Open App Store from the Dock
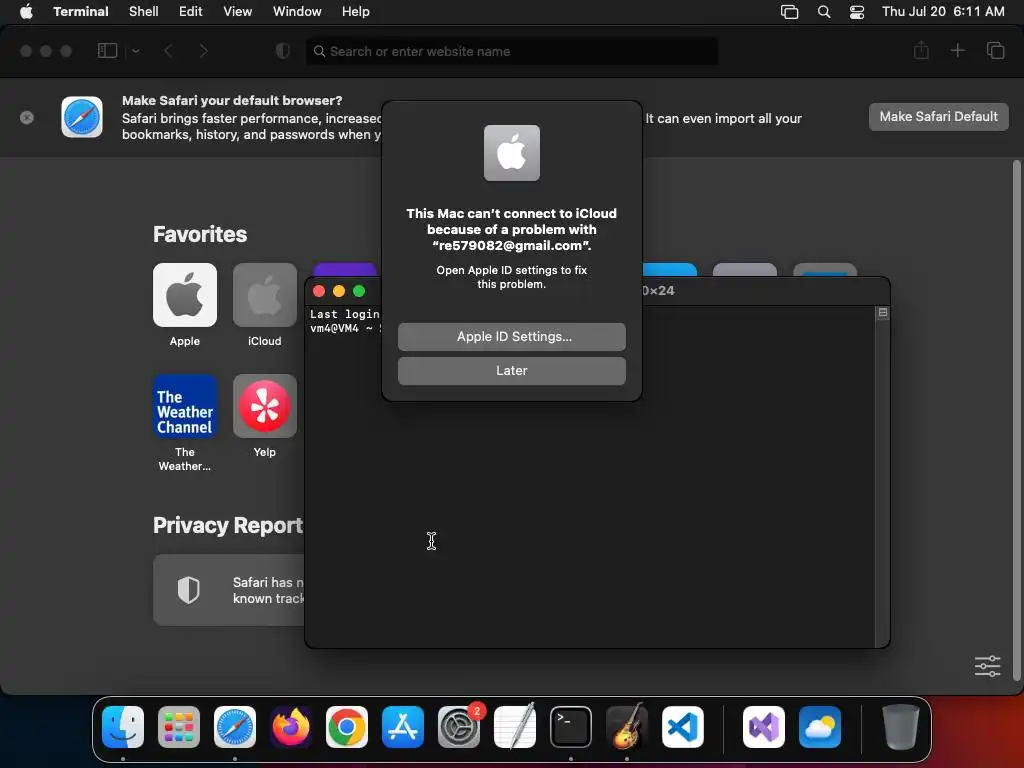Screen dimensions: 1024x768 [x=403, y=726]
